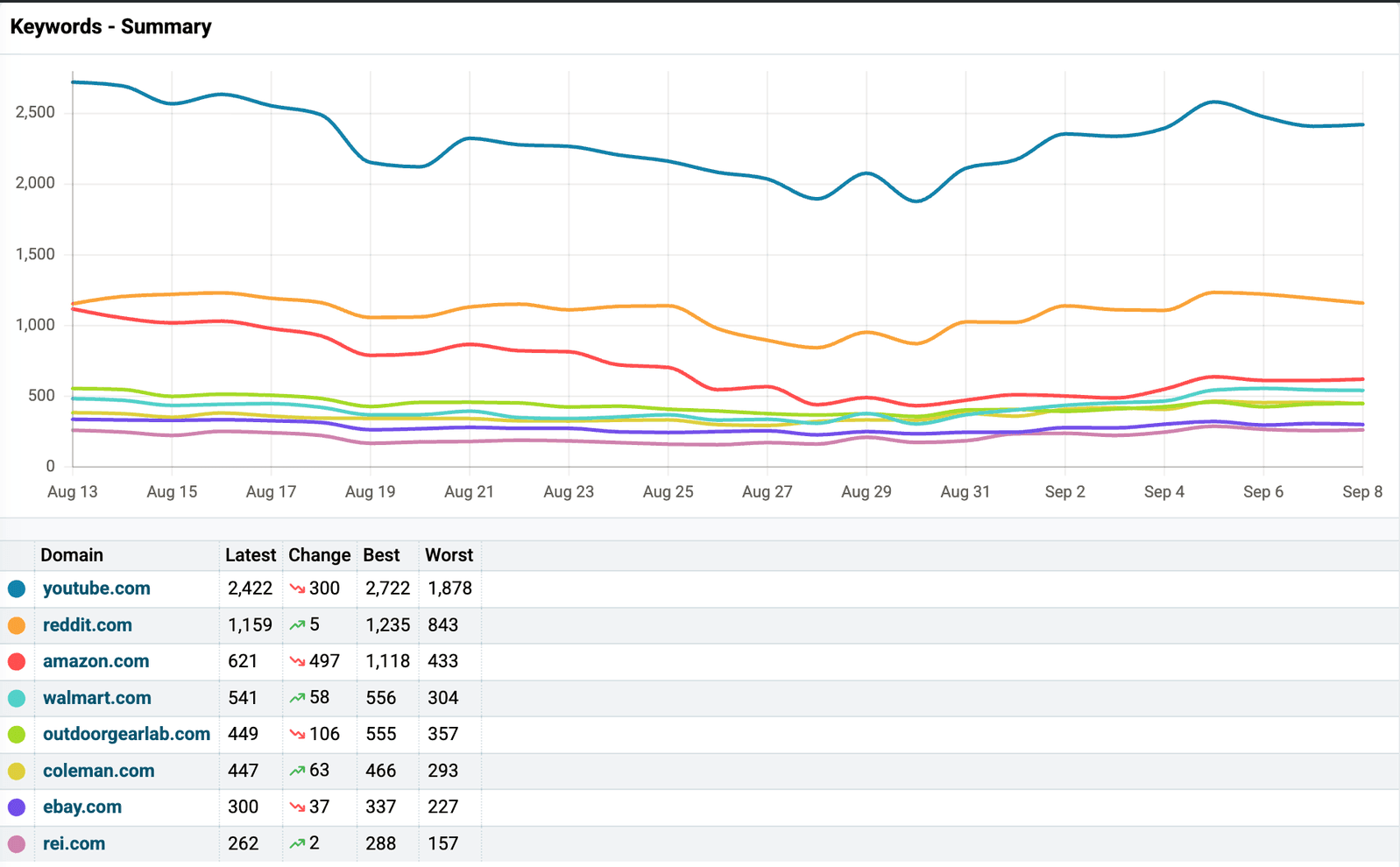Click the ebay.com purple color dot
The width and height of the screenshot is (1400, 867).
click(x=17, y=807)
